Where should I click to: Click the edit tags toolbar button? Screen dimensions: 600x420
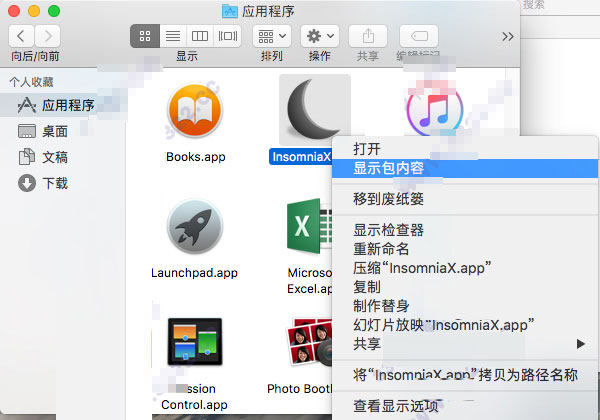[x=419, y=36]
